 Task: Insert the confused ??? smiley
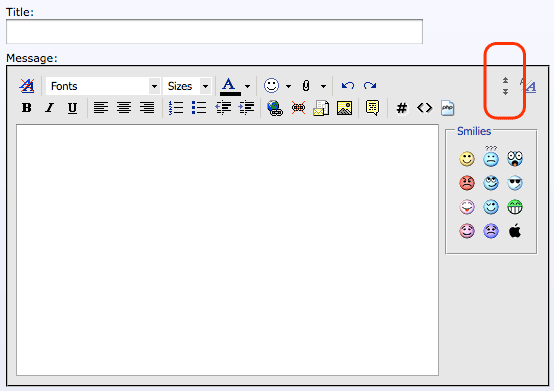(x=491, y=156)
